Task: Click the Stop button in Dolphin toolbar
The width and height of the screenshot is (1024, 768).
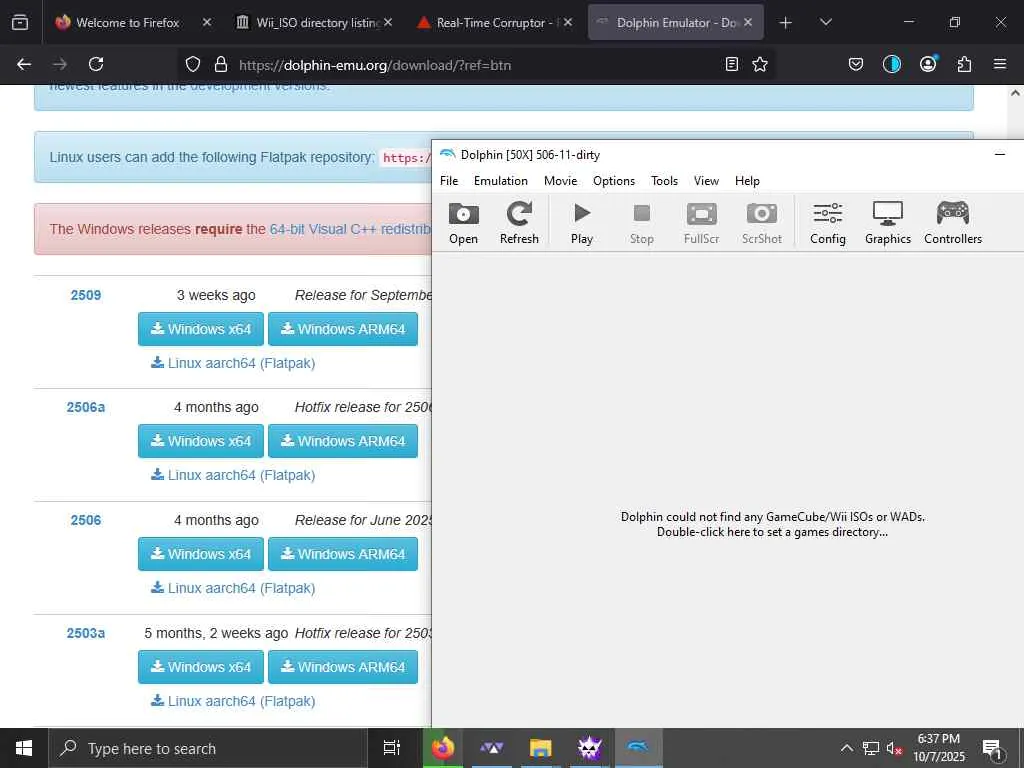Action: (x=642, y=223)
